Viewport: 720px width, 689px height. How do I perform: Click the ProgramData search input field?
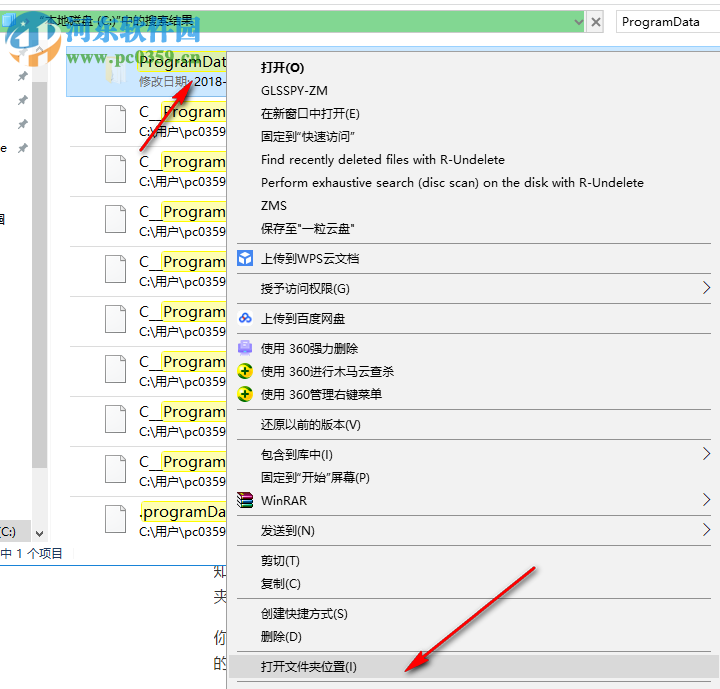pyautogui.click(x=668, y=22)
